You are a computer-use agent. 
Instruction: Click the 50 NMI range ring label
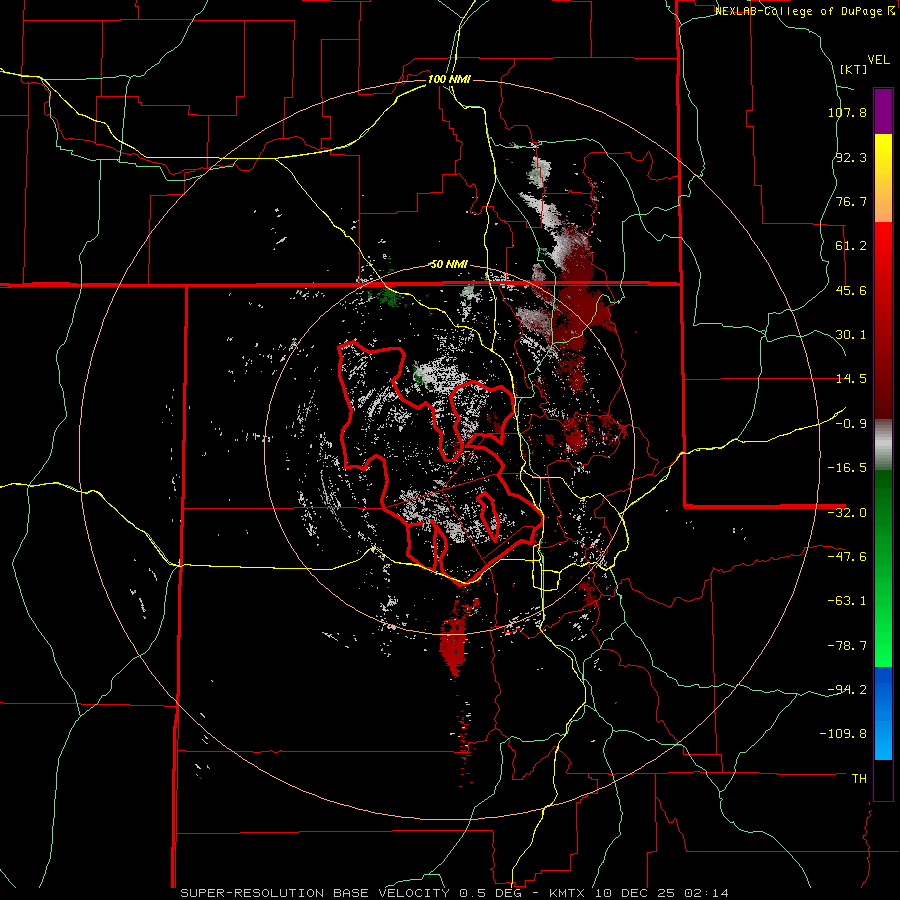pos(449,265)
